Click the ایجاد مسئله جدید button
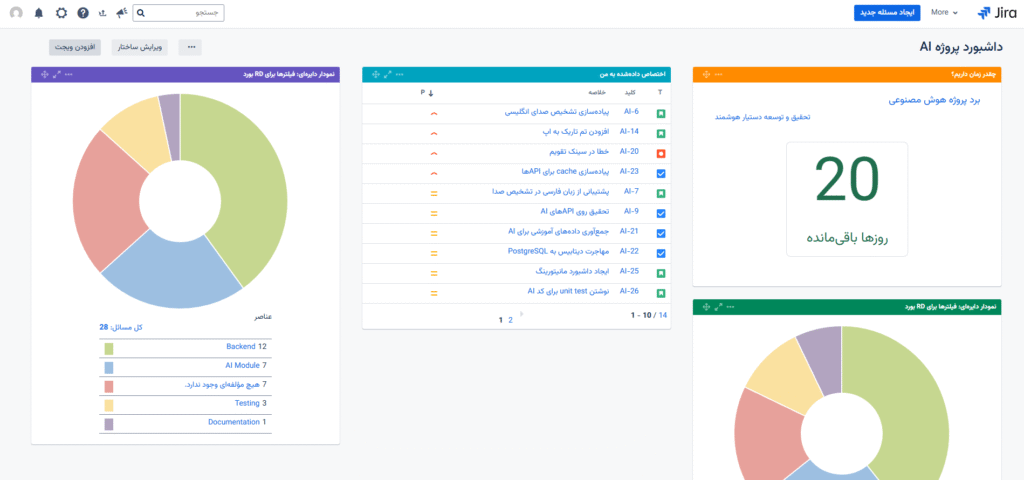Screen dimensions: 1024x480 point(887,12)
